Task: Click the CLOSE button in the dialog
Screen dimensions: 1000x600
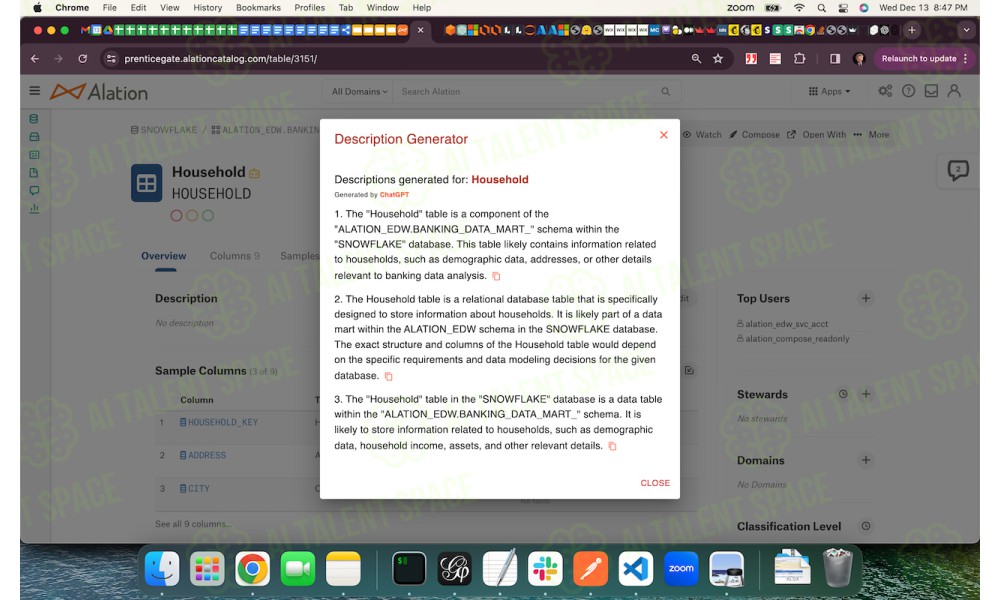Action: pos(655,483)
